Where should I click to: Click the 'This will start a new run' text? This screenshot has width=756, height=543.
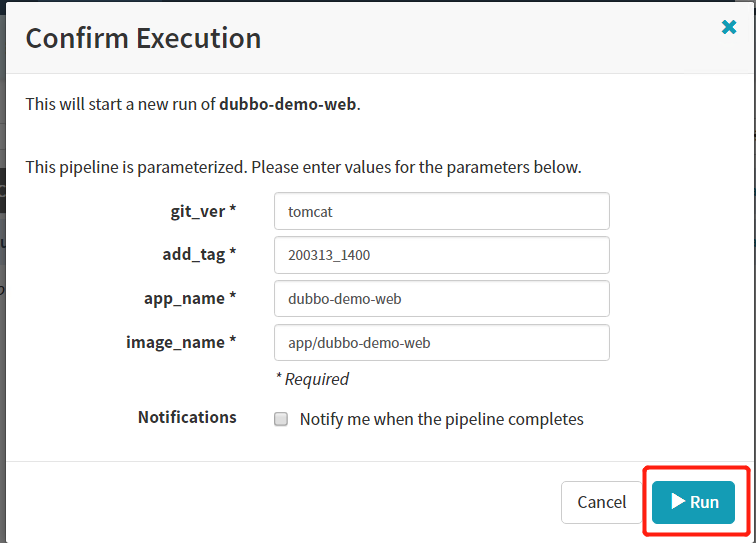point(120,103)
